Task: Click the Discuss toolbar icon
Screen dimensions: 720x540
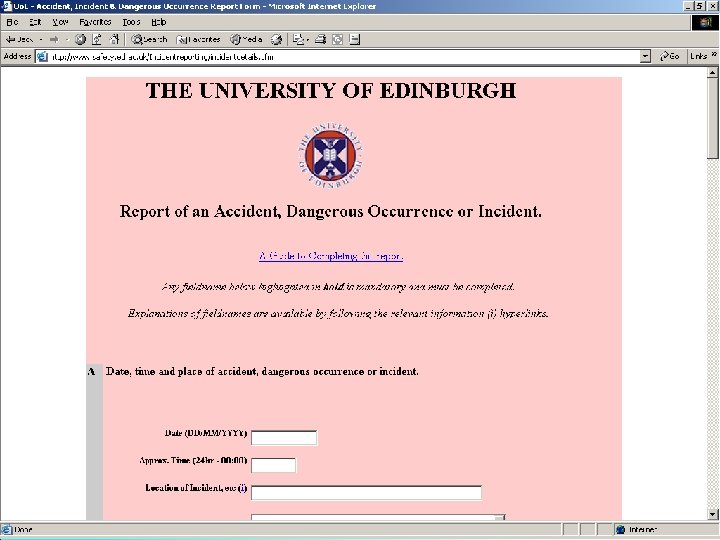Action: pos(354,39)
